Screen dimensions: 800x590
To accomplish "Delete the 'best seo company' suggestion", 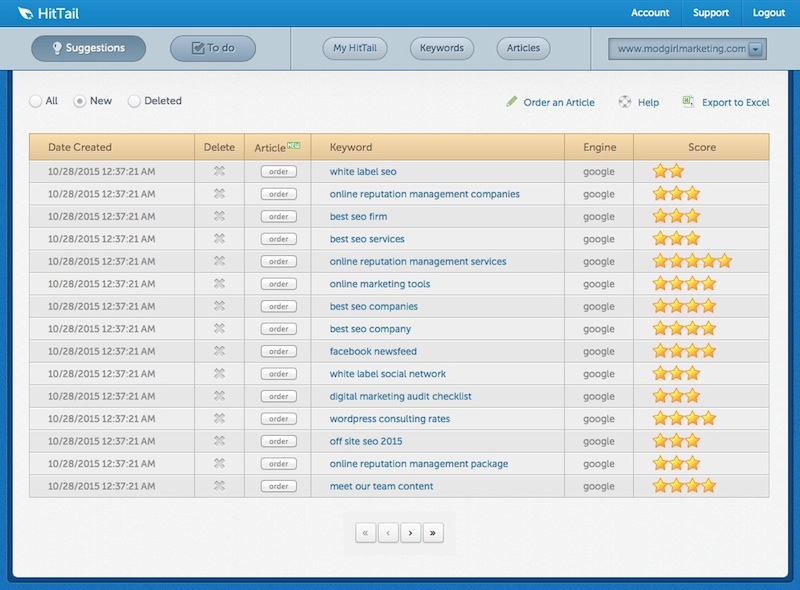I will (x=219, y=328).
